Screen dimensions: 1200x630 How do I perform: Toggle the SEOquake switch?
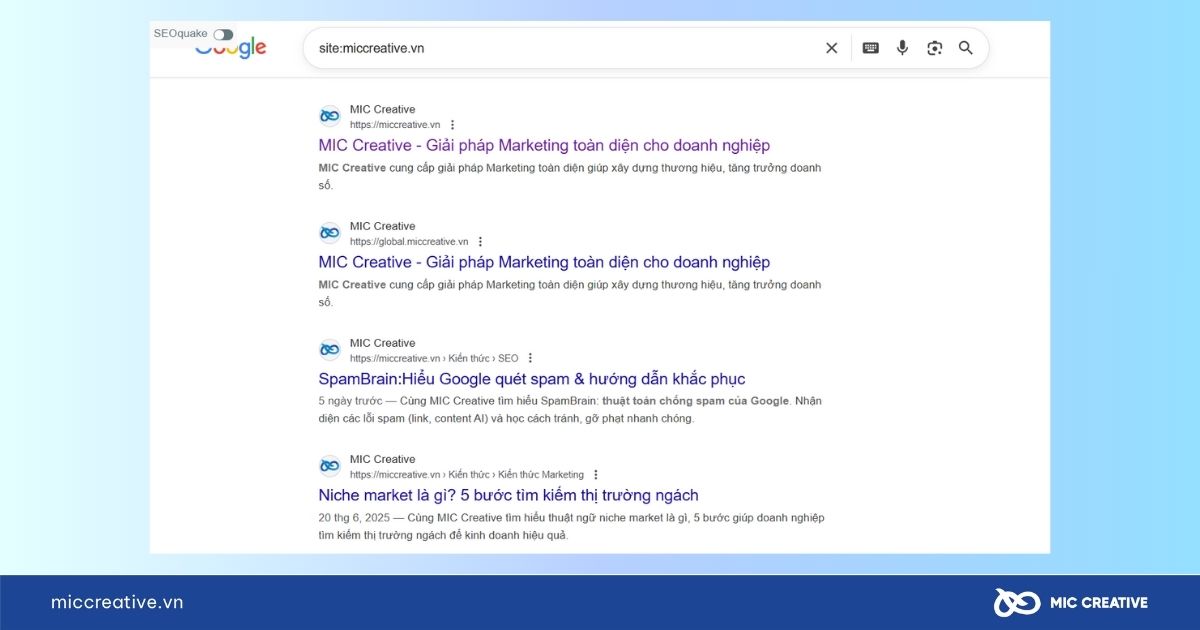pyautogui.click(x=223, y=35)
